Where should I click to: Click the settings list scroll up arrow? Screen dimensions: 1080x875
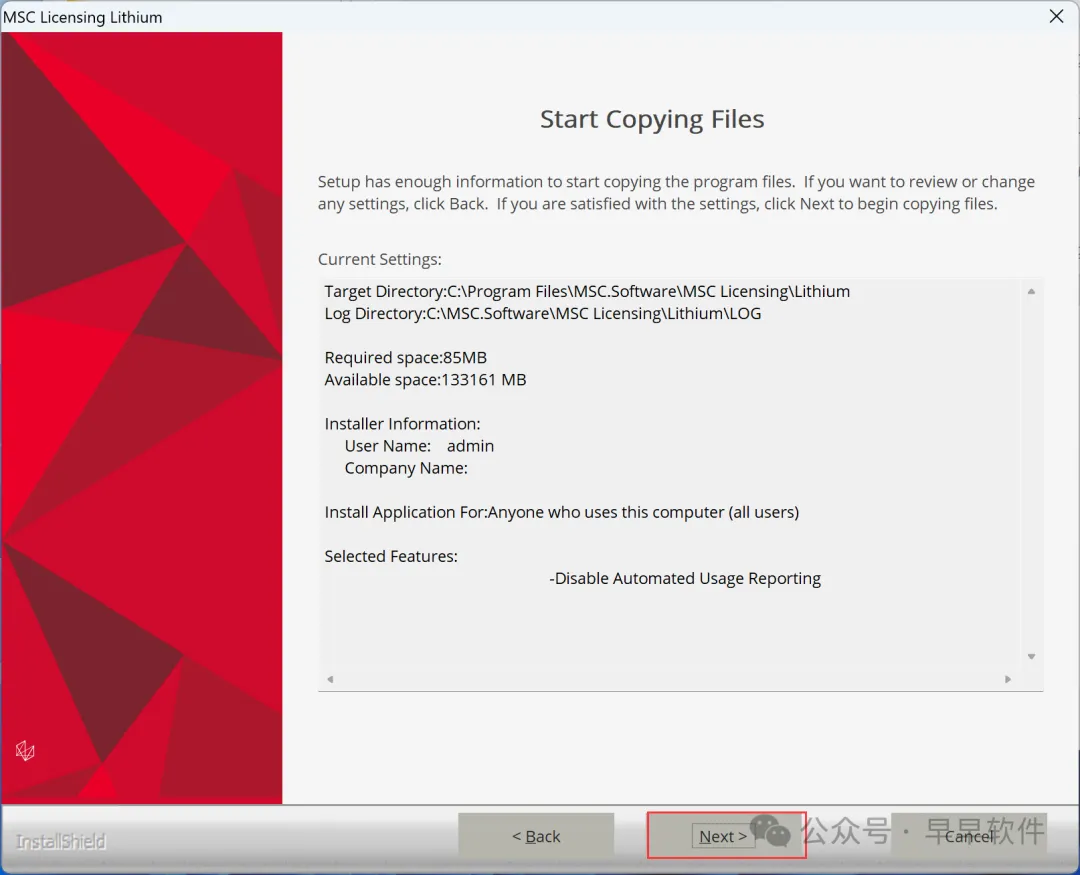tap(1031, 291)
